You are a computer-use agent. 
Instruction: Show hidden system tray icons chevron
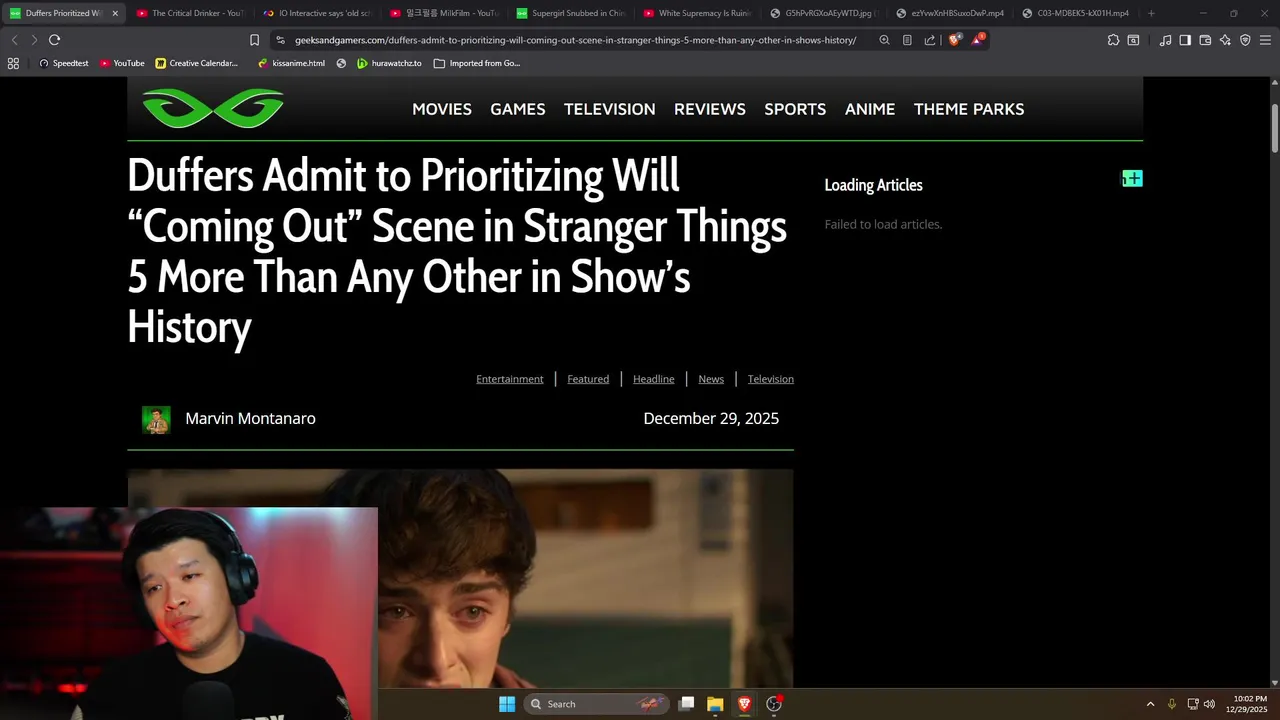click(x=1150, y=704)
